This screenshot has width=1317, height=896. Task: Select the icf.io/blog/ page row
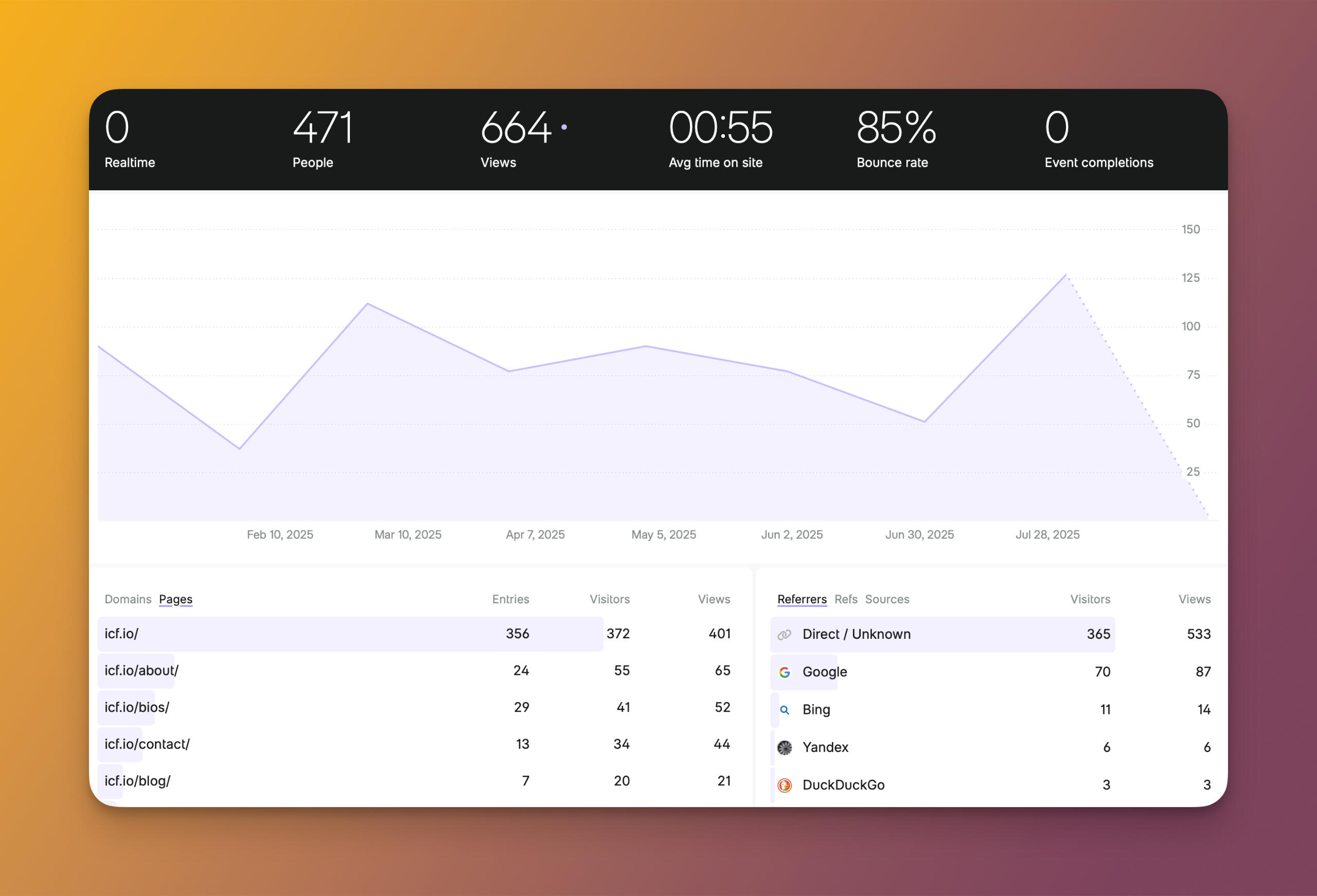[x=138, y=781]
